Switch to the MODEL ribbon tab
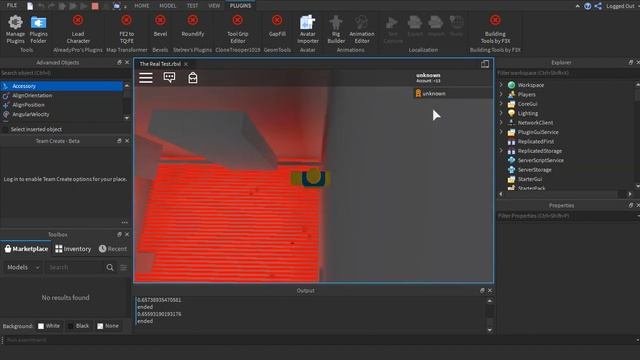The image size is (640, 360). [167, 6]
